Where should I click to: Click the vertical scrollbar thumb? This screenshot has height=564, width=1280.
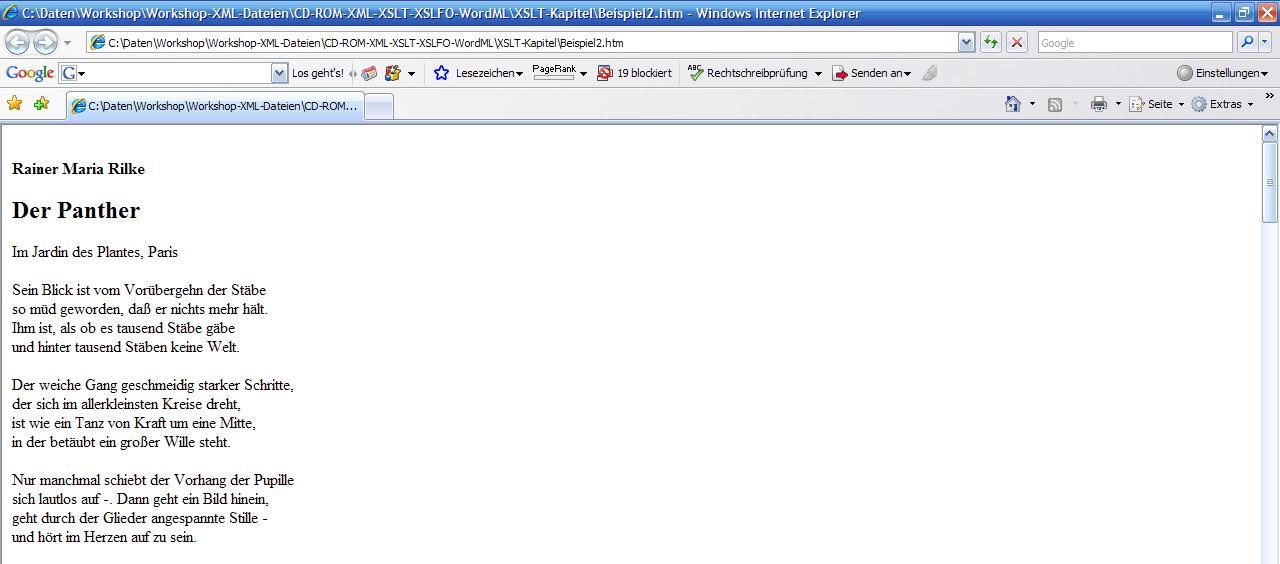1270,182
